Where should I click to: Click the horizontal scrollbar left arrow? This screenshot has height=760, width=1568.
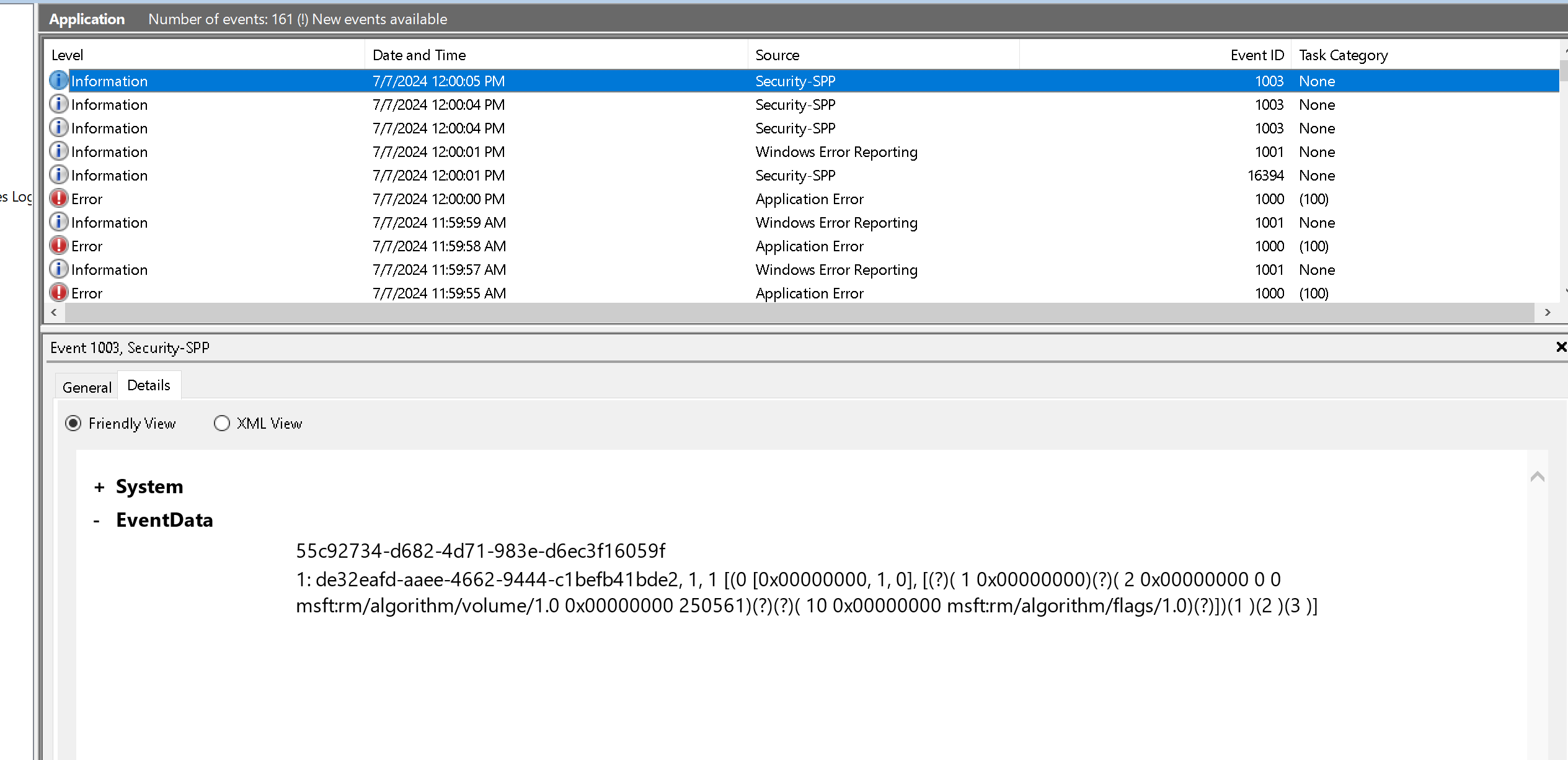(x=54, y=313)
